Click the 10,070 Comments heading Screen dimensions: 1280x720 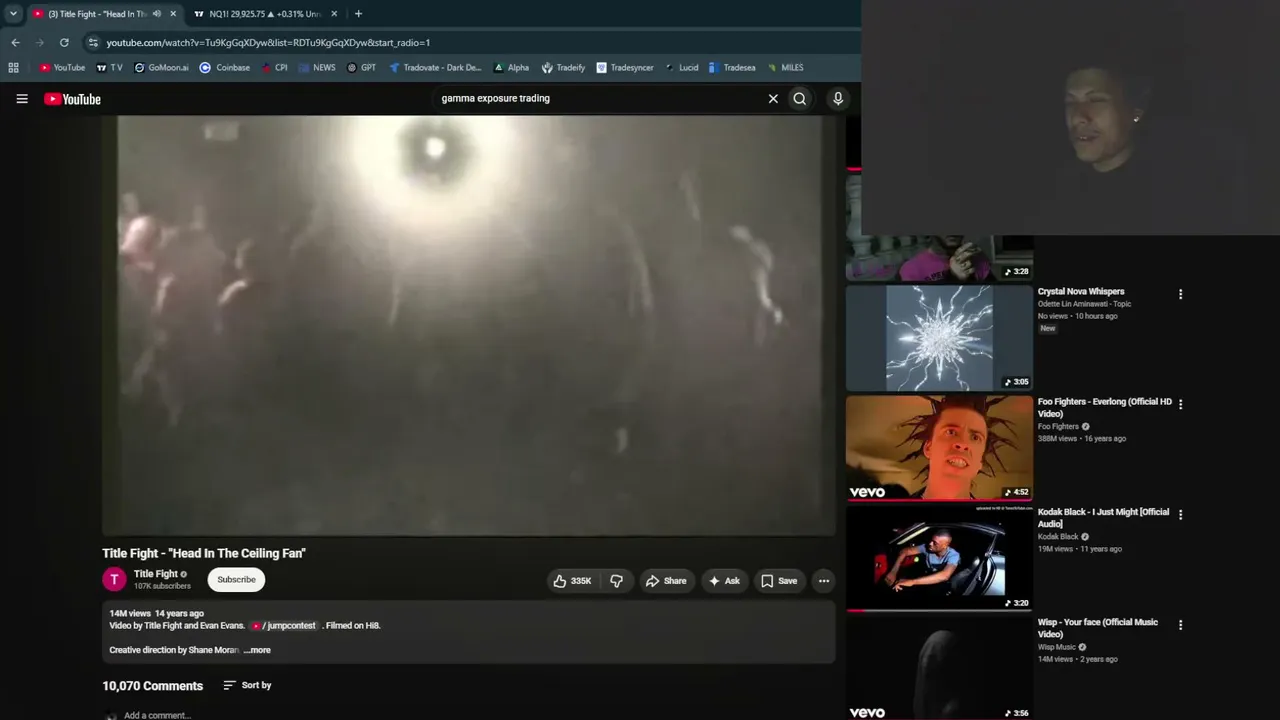point(152,686)
